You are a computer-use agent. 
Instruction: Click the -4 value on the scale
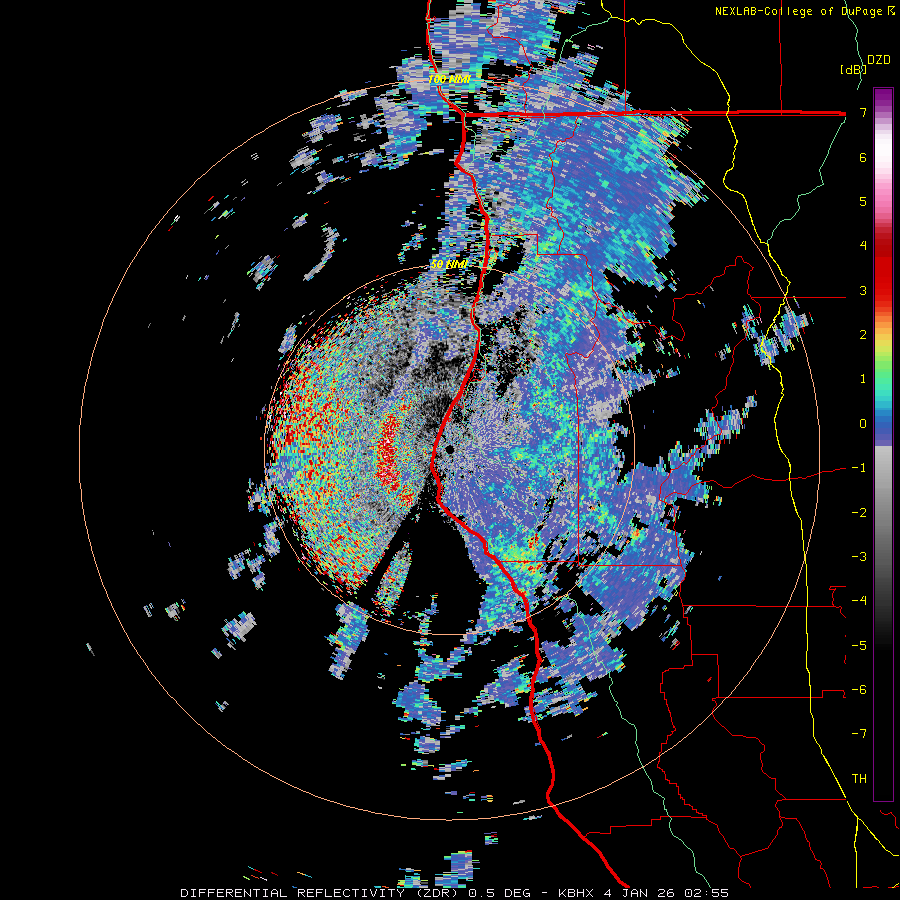click(x=859, y=601)
